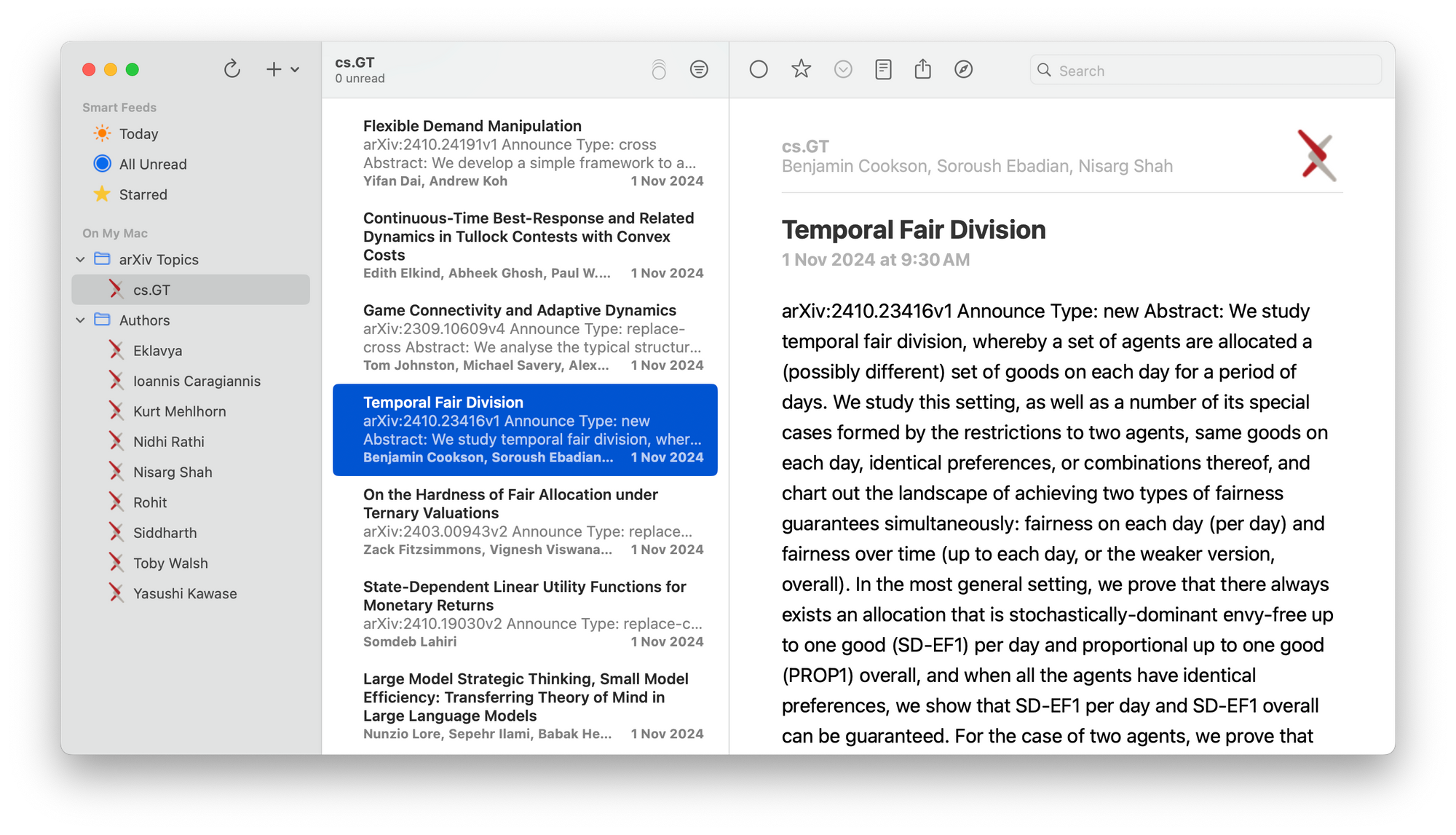
Task: Open article State-Dependent Linear Utility Functions
Action: click(x=525, y=614)
